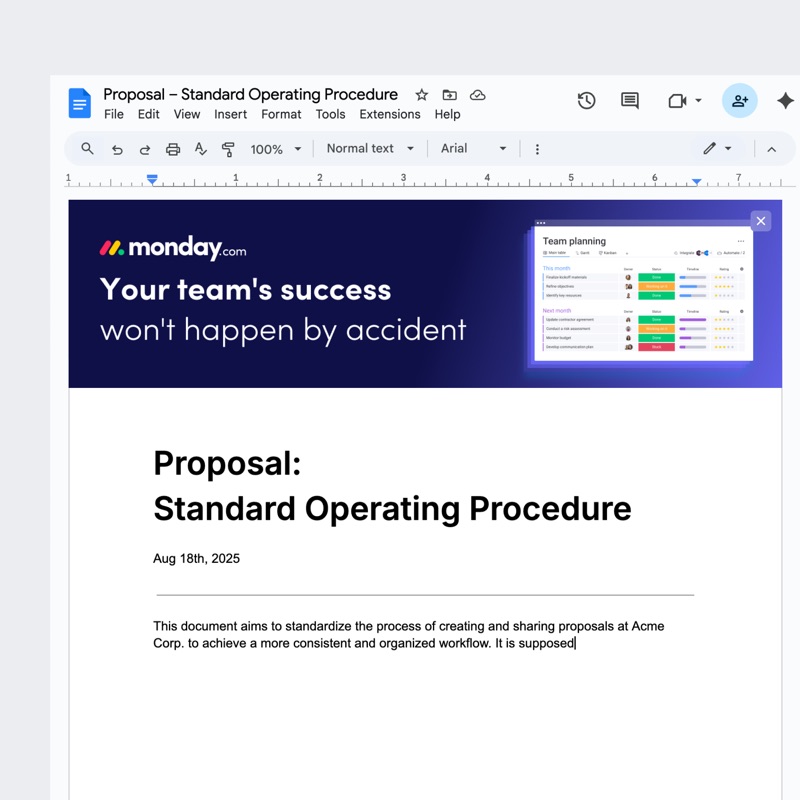Open the Arial font dropdown
Viewport: 800px width, 800px height.
pyautogui.click(x=473, y=148)
